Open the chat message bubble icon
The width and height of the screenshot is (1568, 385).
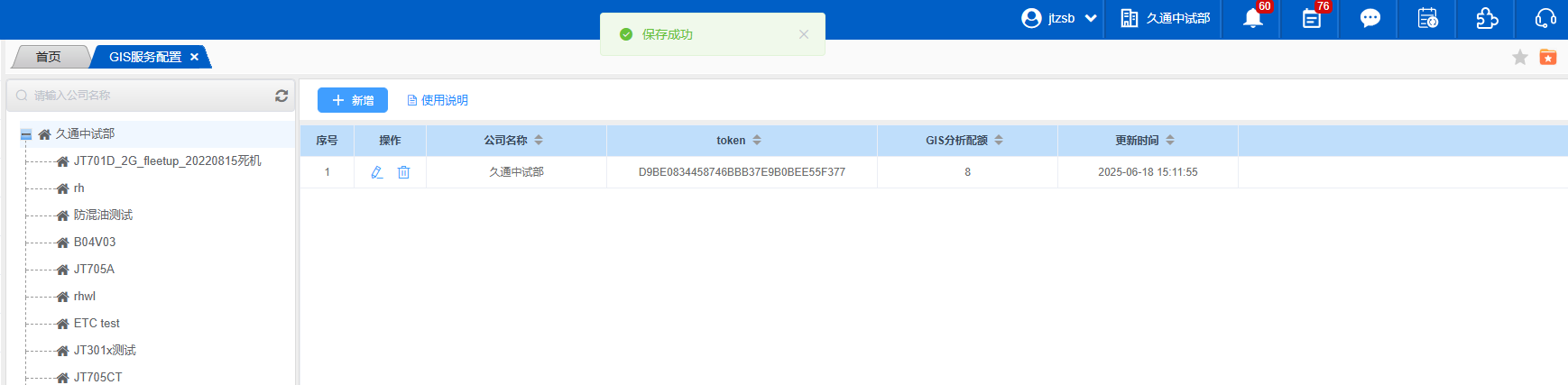[x=1370, y=19]
